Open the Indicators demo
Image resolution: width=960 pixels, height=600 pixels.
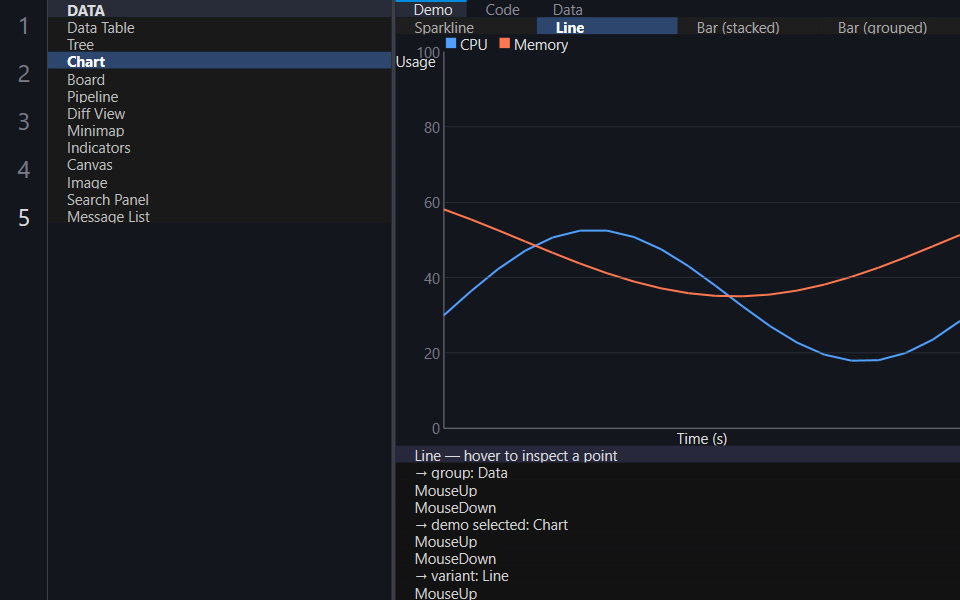219,148
